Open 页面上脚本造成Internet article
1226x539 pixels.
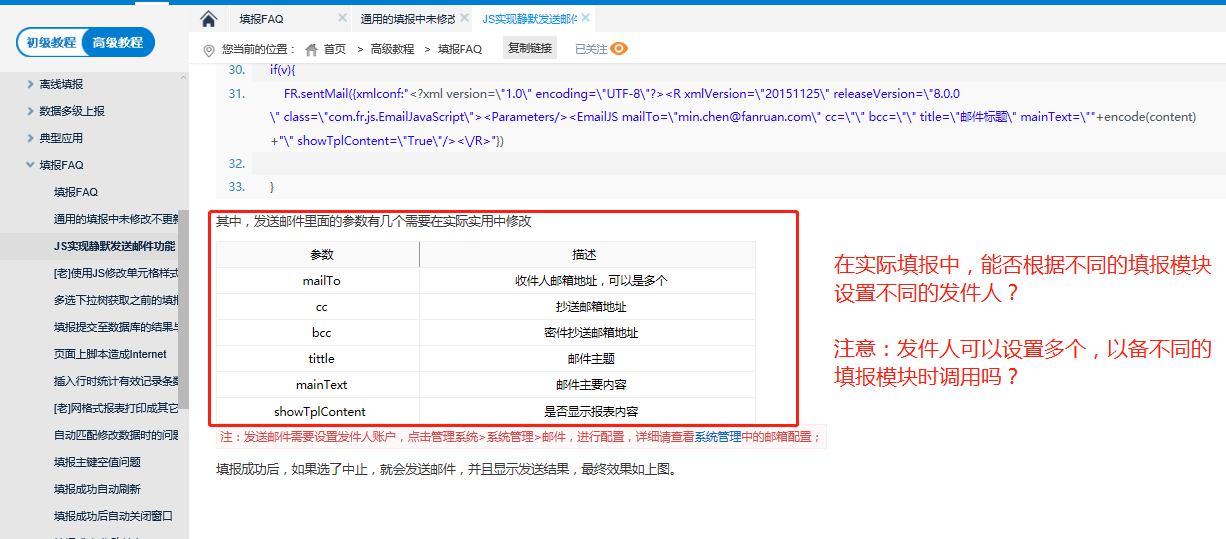[111, 354]
